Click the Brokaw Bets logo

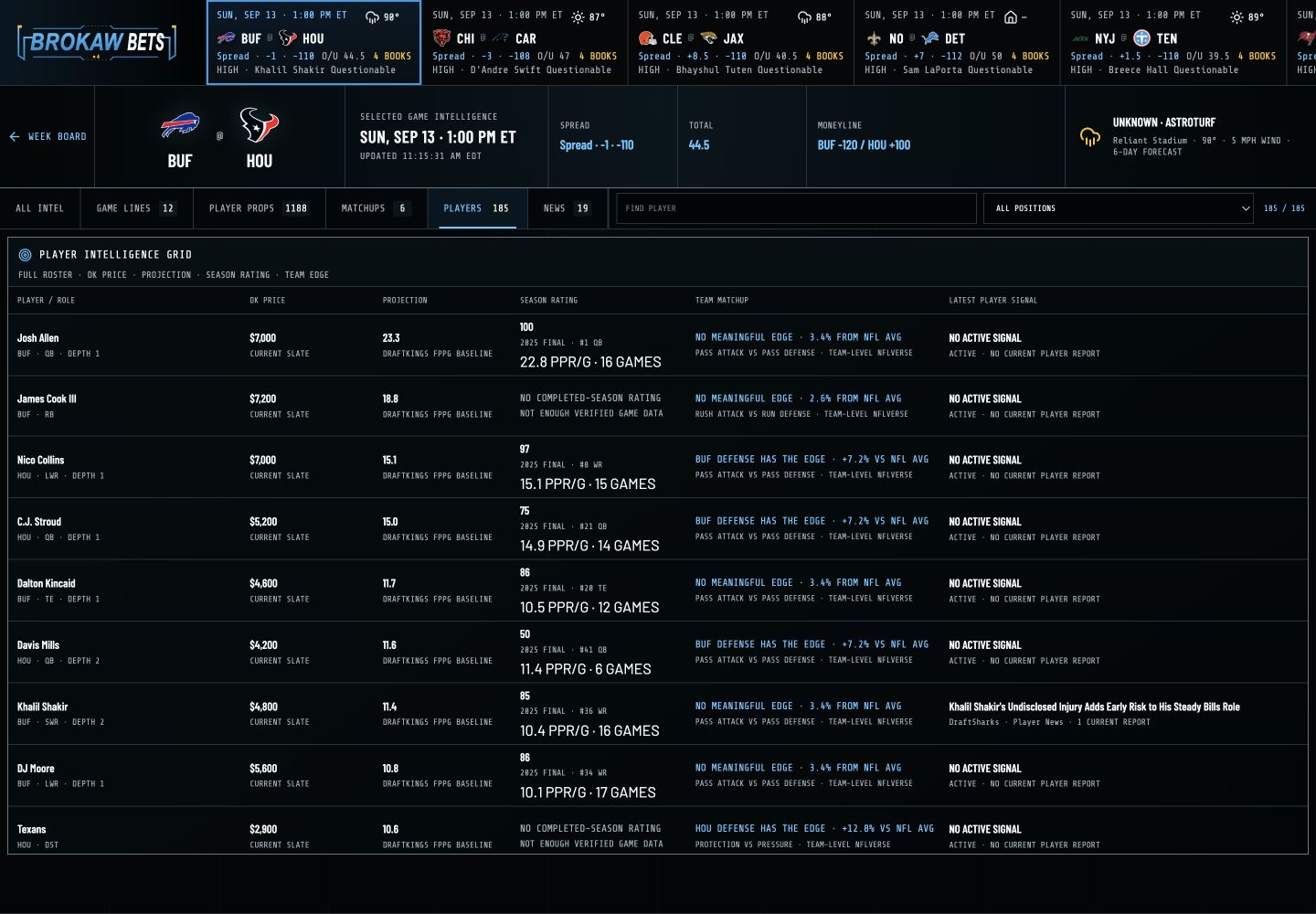[97, 42]
